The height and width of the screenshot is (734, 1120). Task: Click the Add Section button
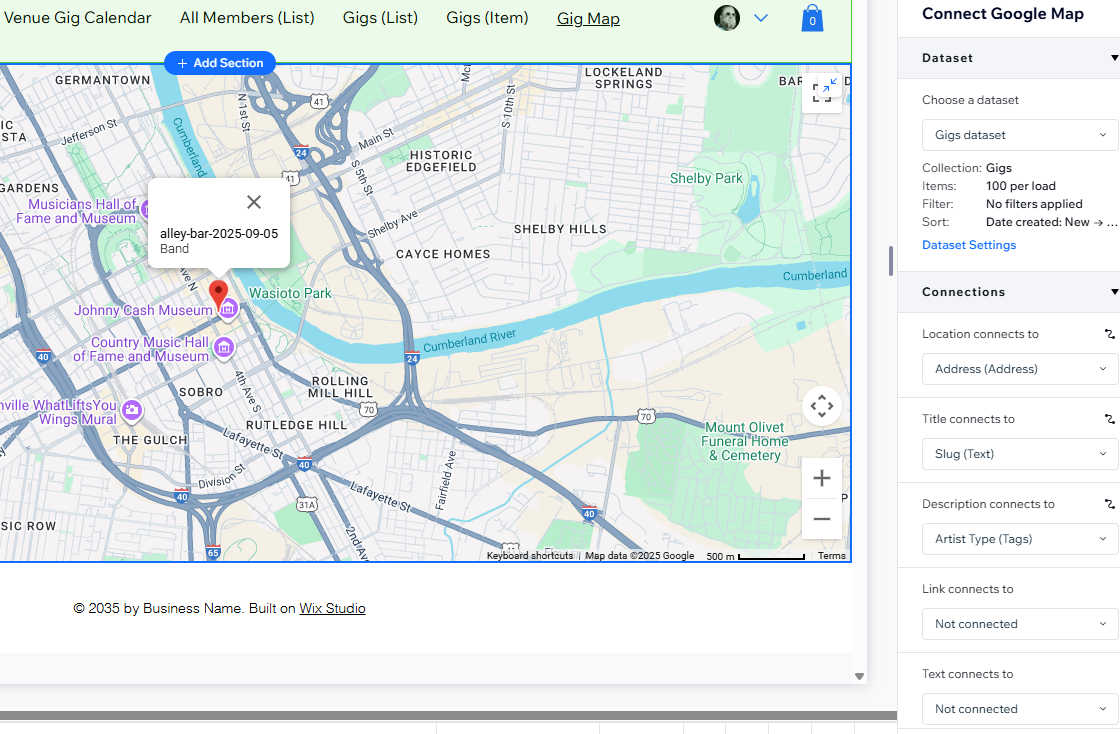[x=220, y=63]
